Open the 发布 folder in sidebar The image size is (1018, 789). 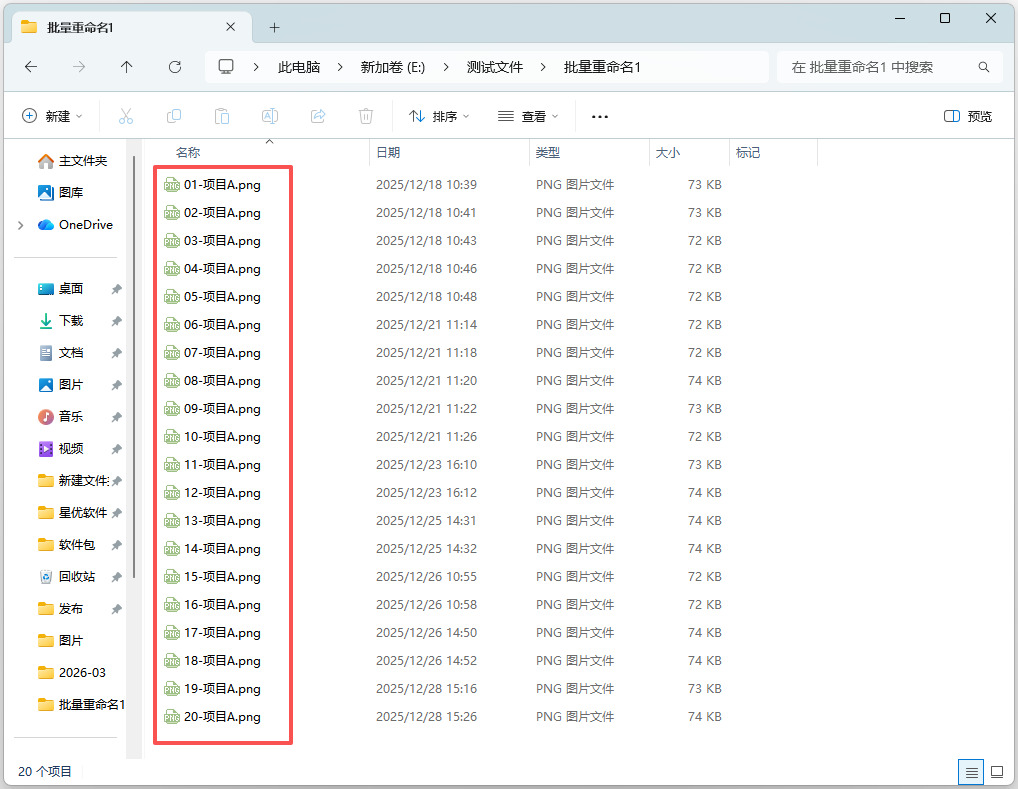click(x=61, y=608)
